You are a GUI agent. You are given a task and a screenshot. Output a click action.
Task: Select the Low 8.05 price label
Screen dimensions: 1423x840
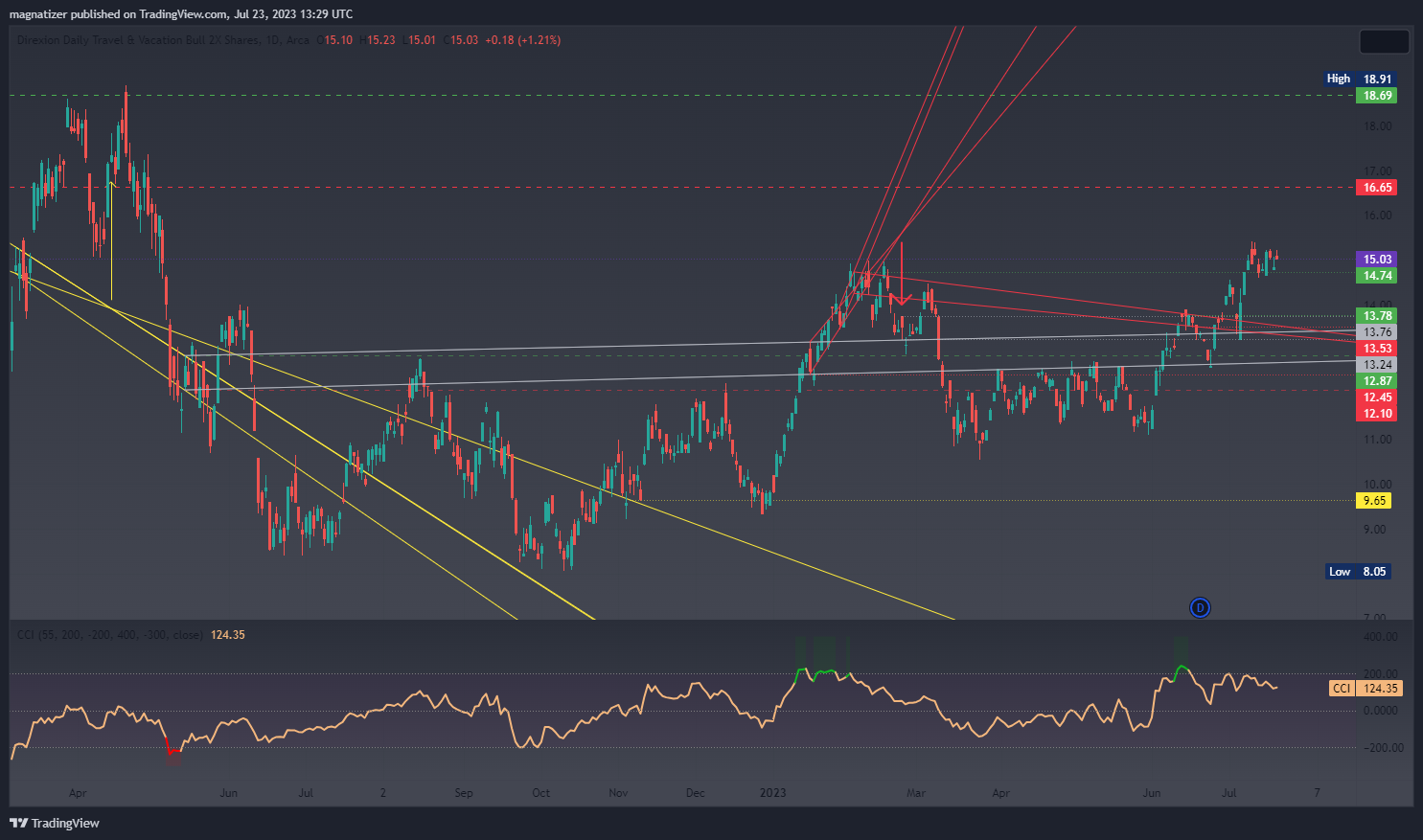coord(1359,572)
